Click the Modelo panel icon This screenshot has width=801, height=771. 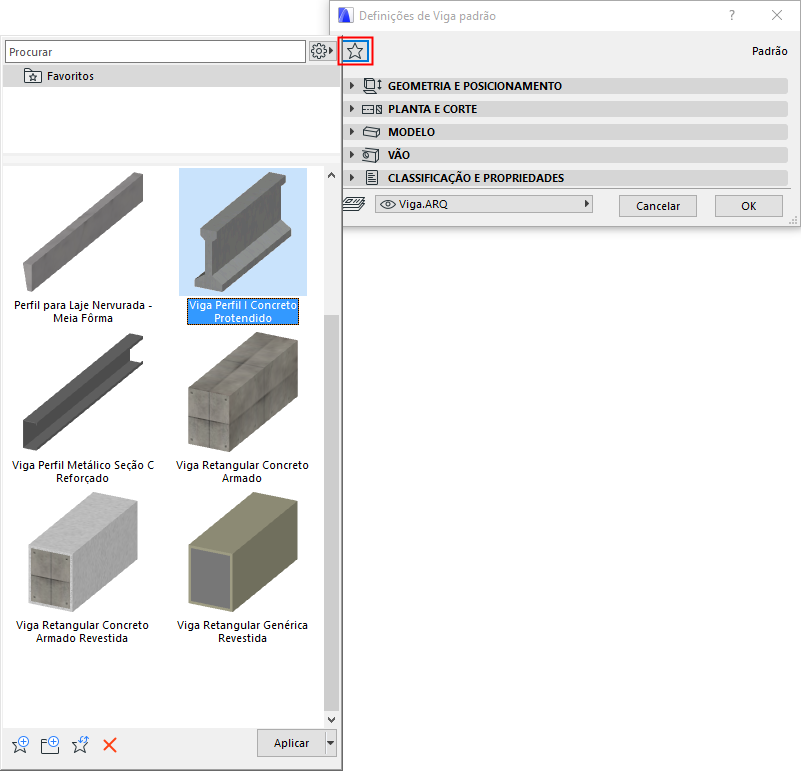point(371,132)
